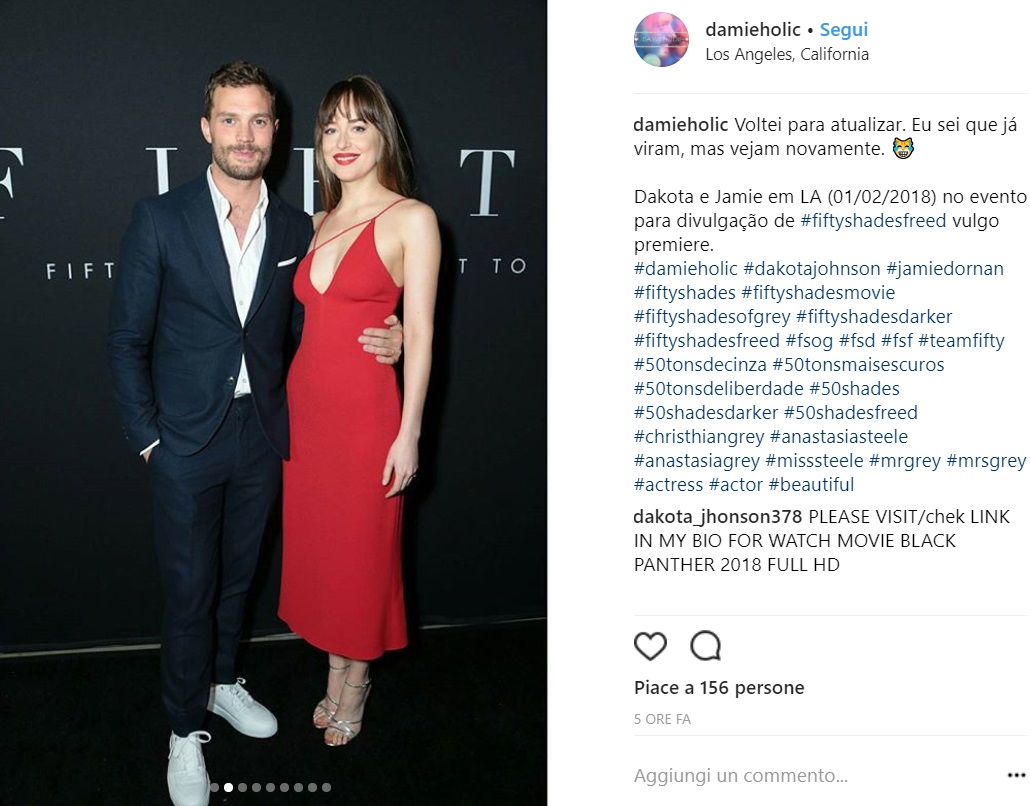The height and width of the screenshot is (806, 1030).
Task: Open the #50tonsdecinza hashtag
Action: click(x=700, y=365)
